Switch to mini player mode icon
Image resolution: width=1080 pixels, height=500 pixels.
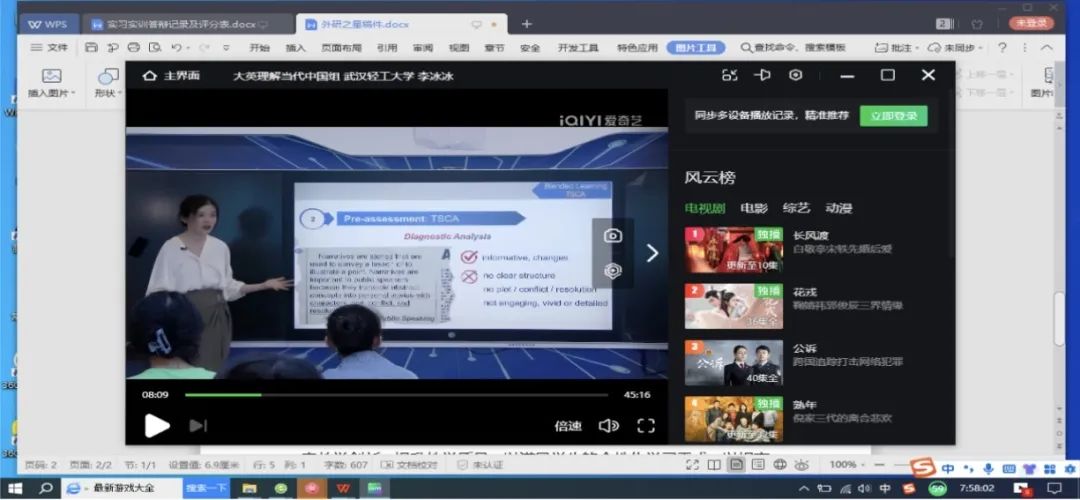729,75
